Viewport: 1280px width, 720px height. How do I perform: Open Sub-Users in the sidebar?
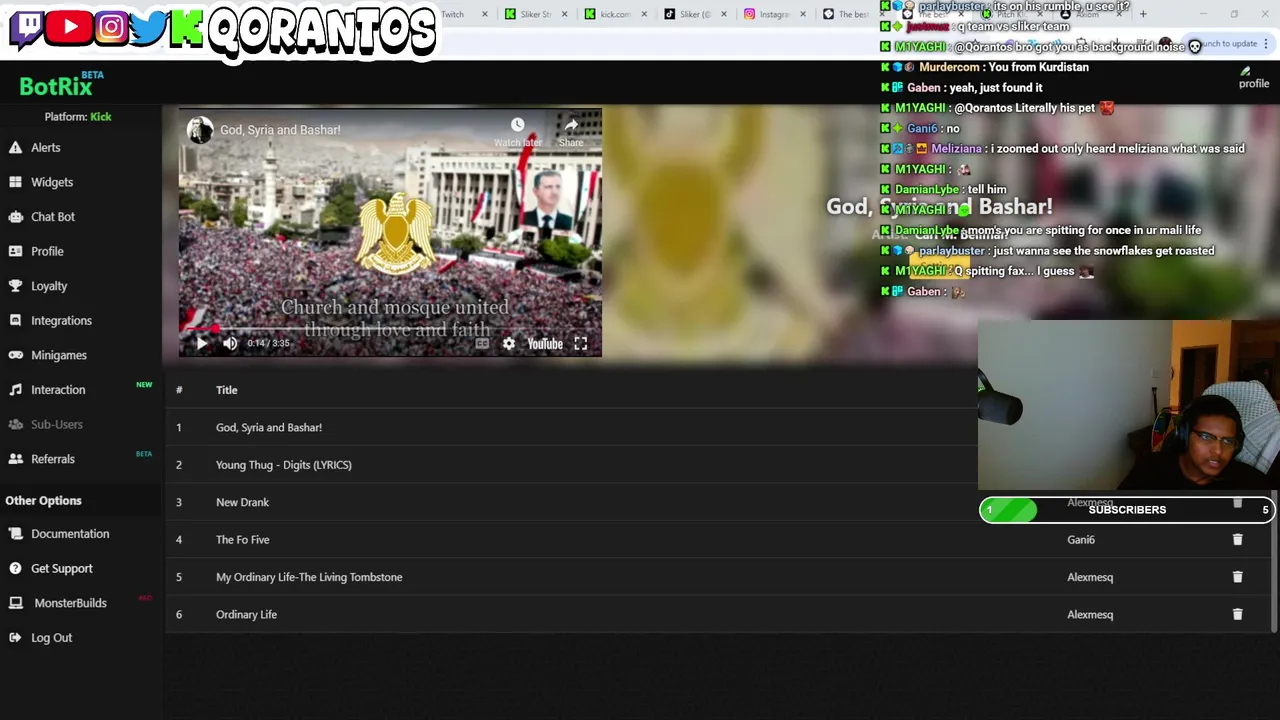[x=56, y=424]
